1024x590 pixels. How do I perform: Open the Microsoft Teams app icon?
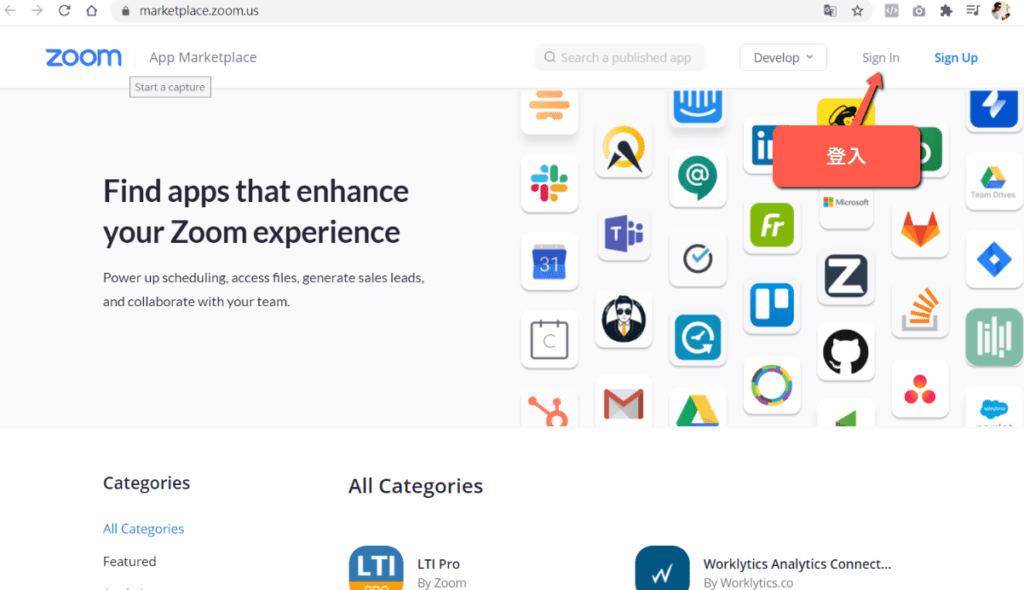point(624,233)
